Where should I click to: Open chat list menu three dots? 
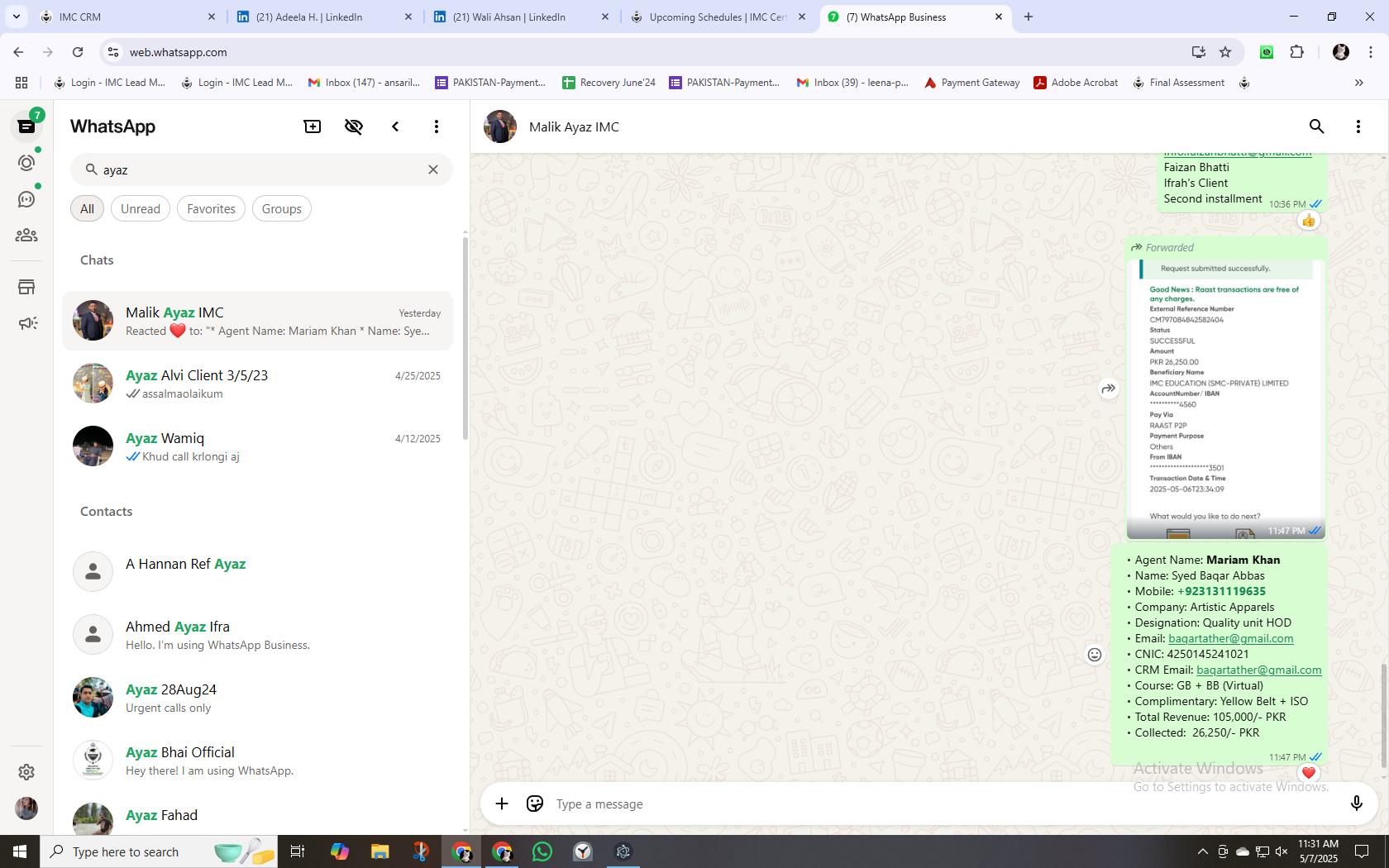437,126
